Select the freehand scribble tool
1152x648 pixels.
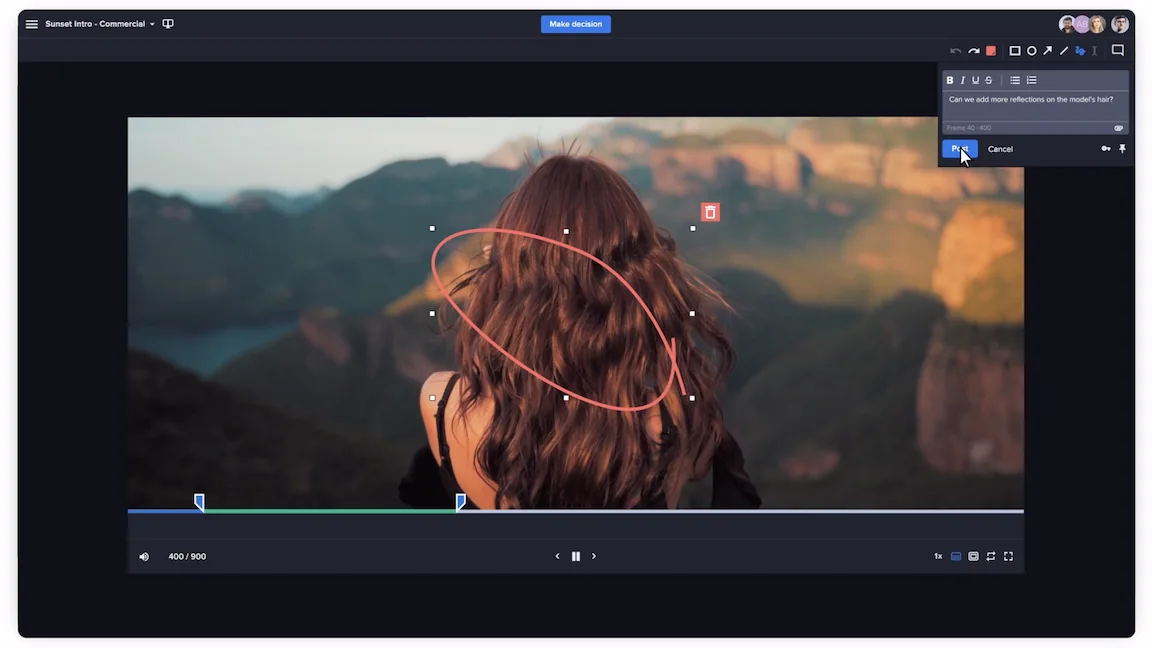1079,51
